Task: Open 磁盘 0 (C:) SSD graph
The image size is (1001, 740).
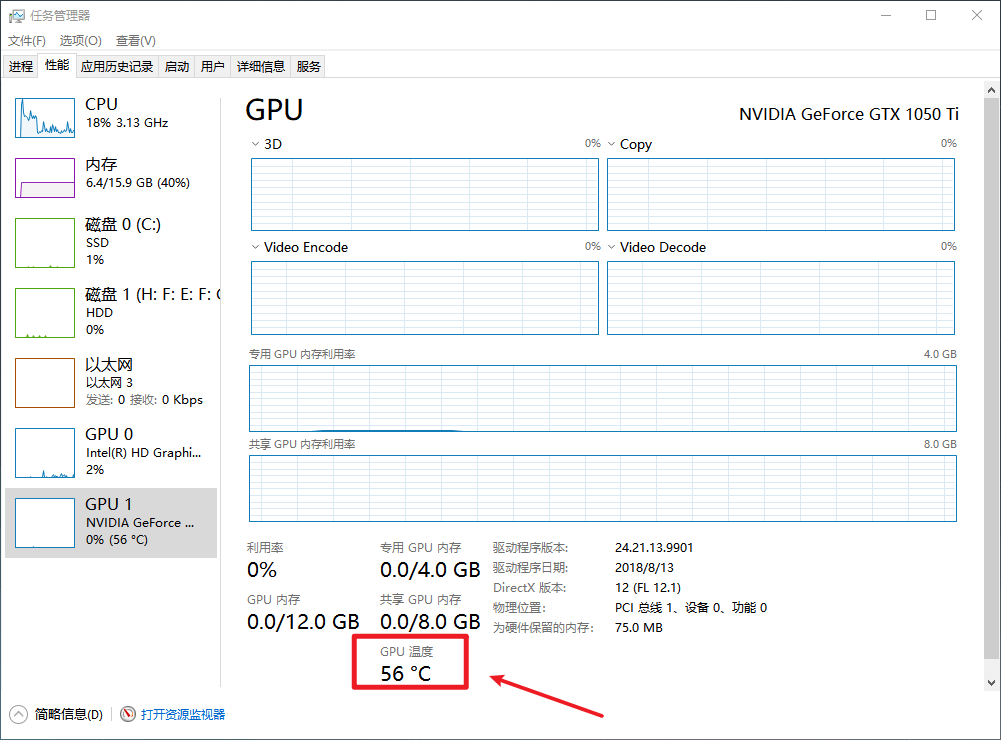Action: [45, 243]
